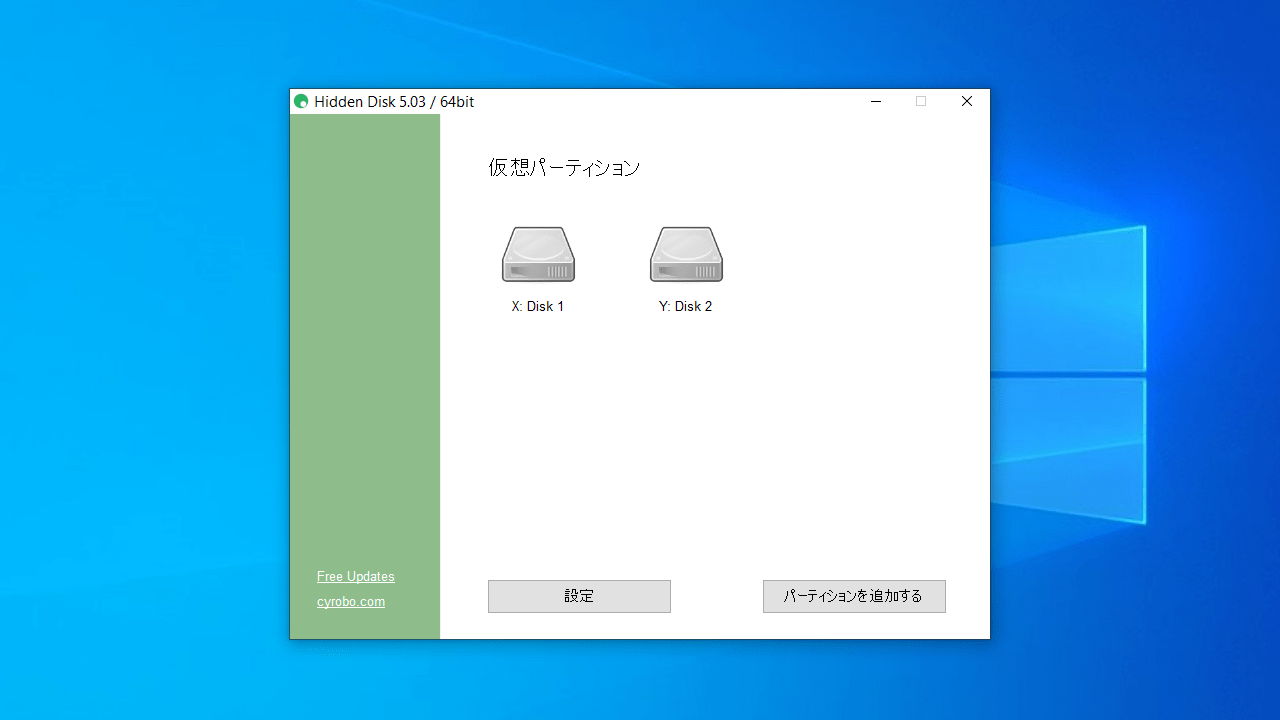
Task: Click the X: Disk 1 label text
Action: (x=538, y=307)
